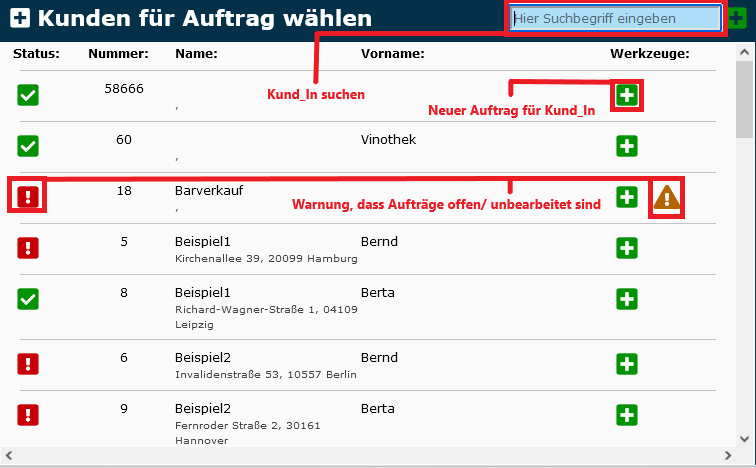Click green check status of customer 58666
Viewport: 756px width, 468px height.
[x=28, y=95]
